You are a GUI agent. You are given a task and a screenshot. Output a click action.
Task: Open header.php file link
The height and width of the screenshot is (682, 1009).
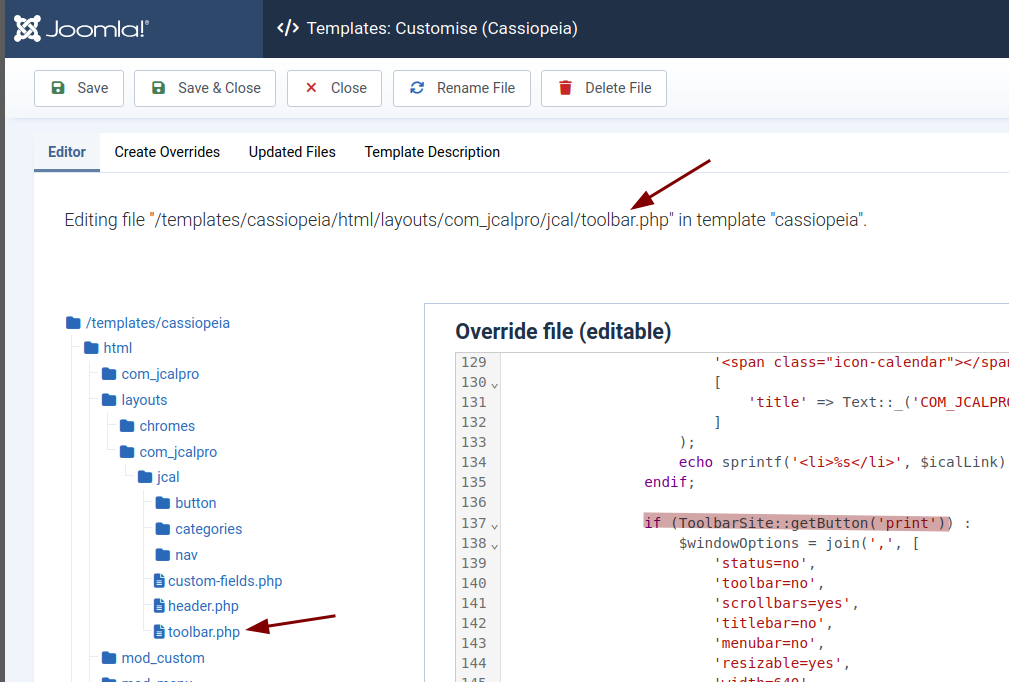pyautogui.click(x=203, y=606)
